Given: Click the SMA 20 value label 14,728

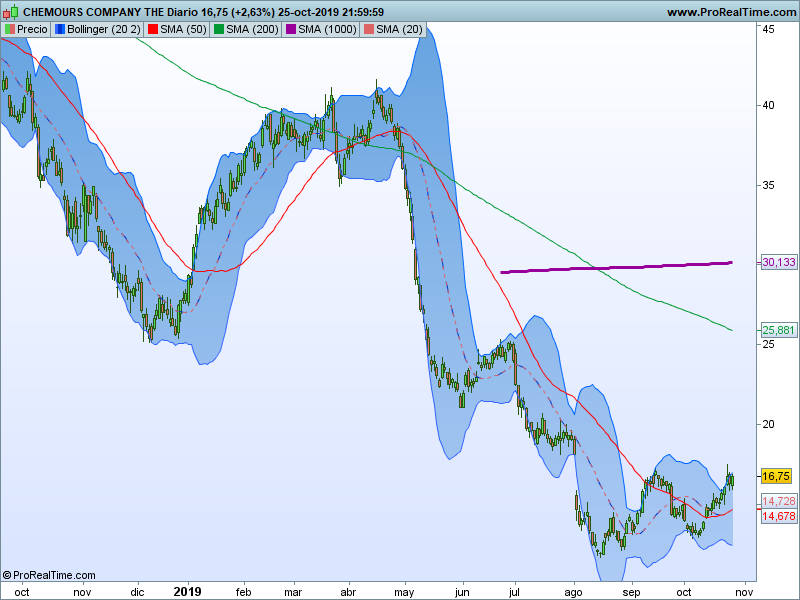Looking at the screenshot, I should pyautogui.click(x=779, y=501).
